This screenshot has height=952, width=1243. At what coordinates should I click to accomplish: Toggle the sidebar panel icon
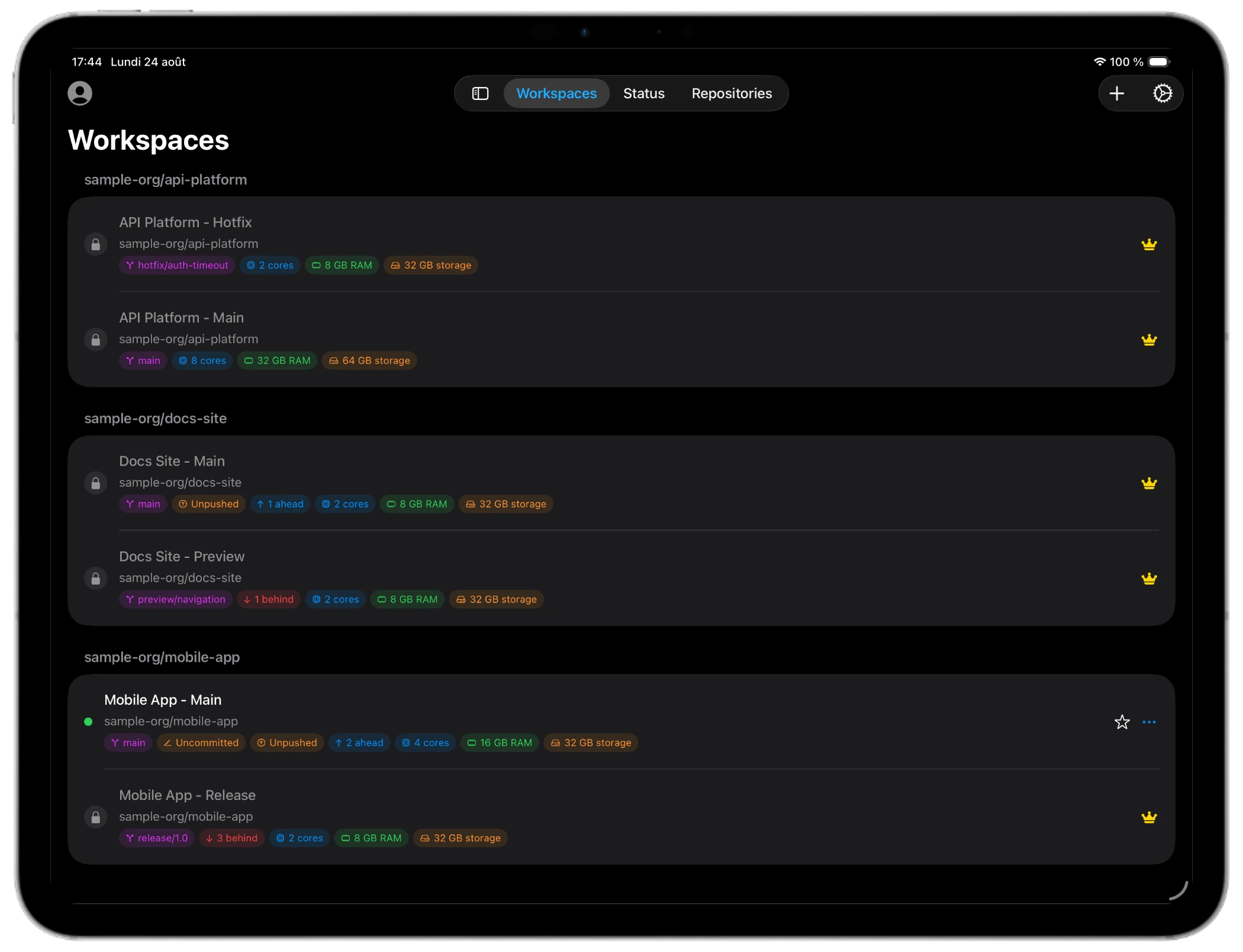pos(480,93)
